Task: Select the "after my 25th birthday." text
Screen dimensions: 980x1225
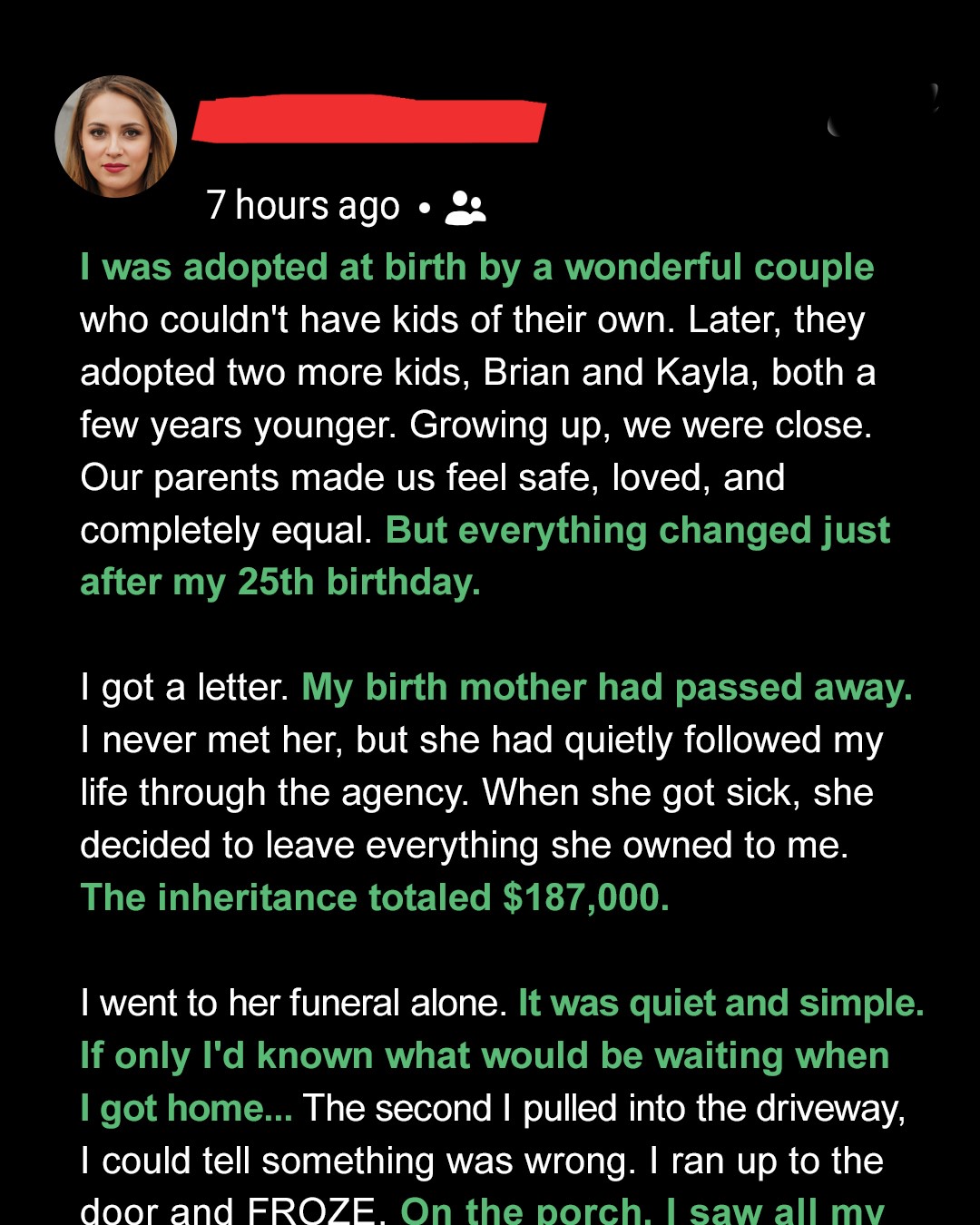Action: 280,583
